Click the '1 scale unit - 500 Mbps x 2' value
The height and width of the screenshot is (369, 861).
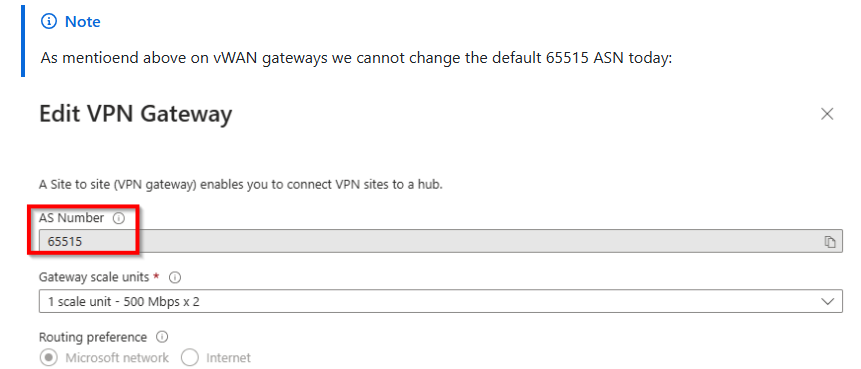(x=124, y=301)
